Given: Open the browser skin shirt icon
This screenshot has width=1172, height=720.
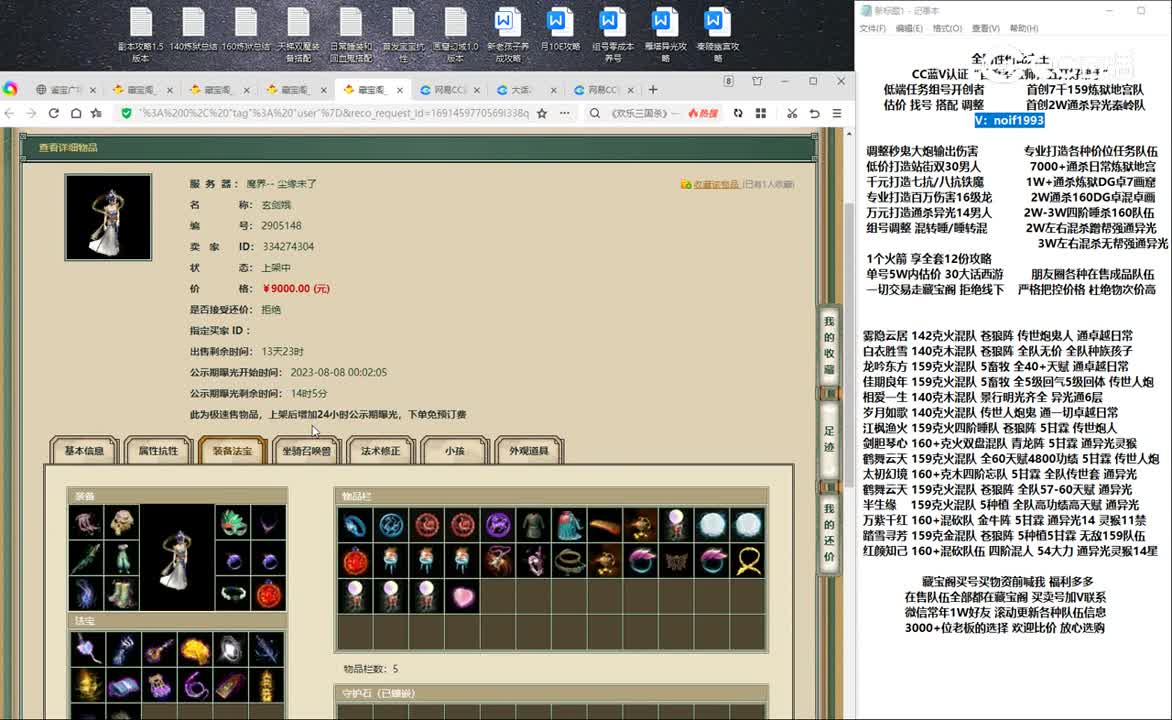Looking at the screenshot, I should coord(757,81).
